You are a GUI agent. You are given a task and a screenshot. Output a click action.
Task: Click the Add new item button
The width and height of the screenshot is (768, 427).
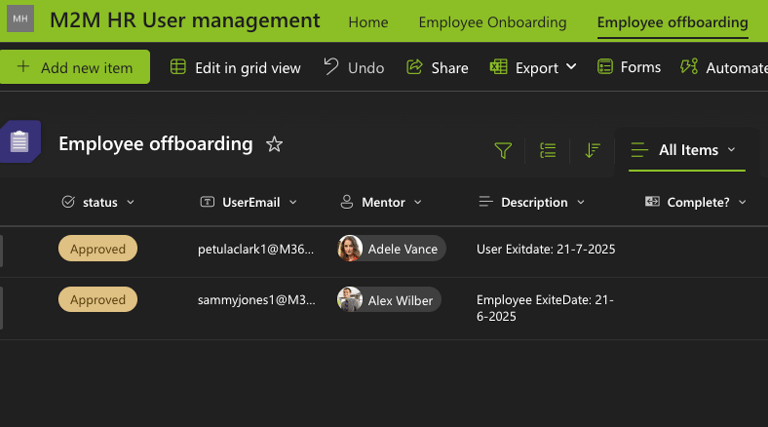75,67
